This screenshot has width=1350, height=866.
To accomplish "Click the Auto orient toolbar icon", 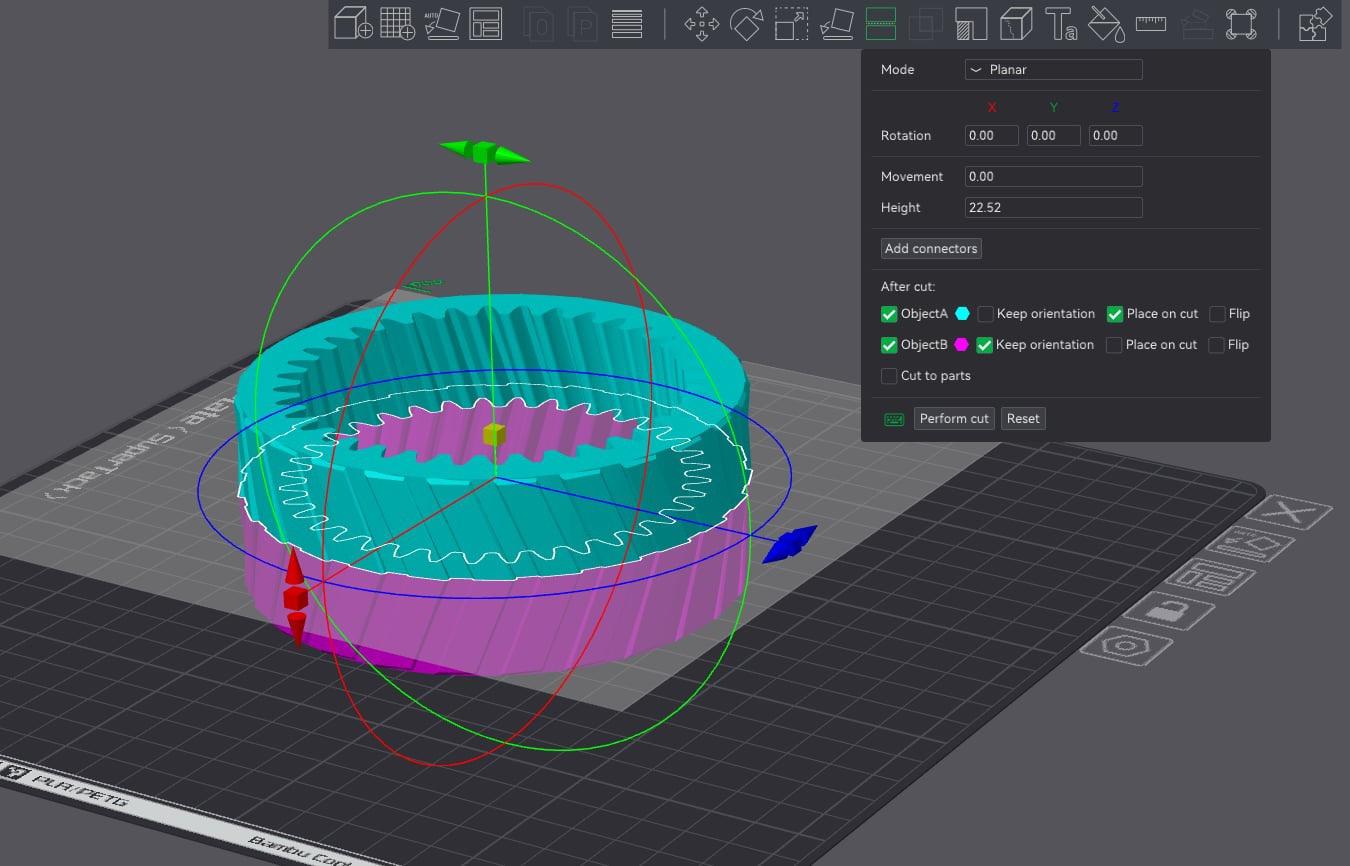I will pos(441,23).
